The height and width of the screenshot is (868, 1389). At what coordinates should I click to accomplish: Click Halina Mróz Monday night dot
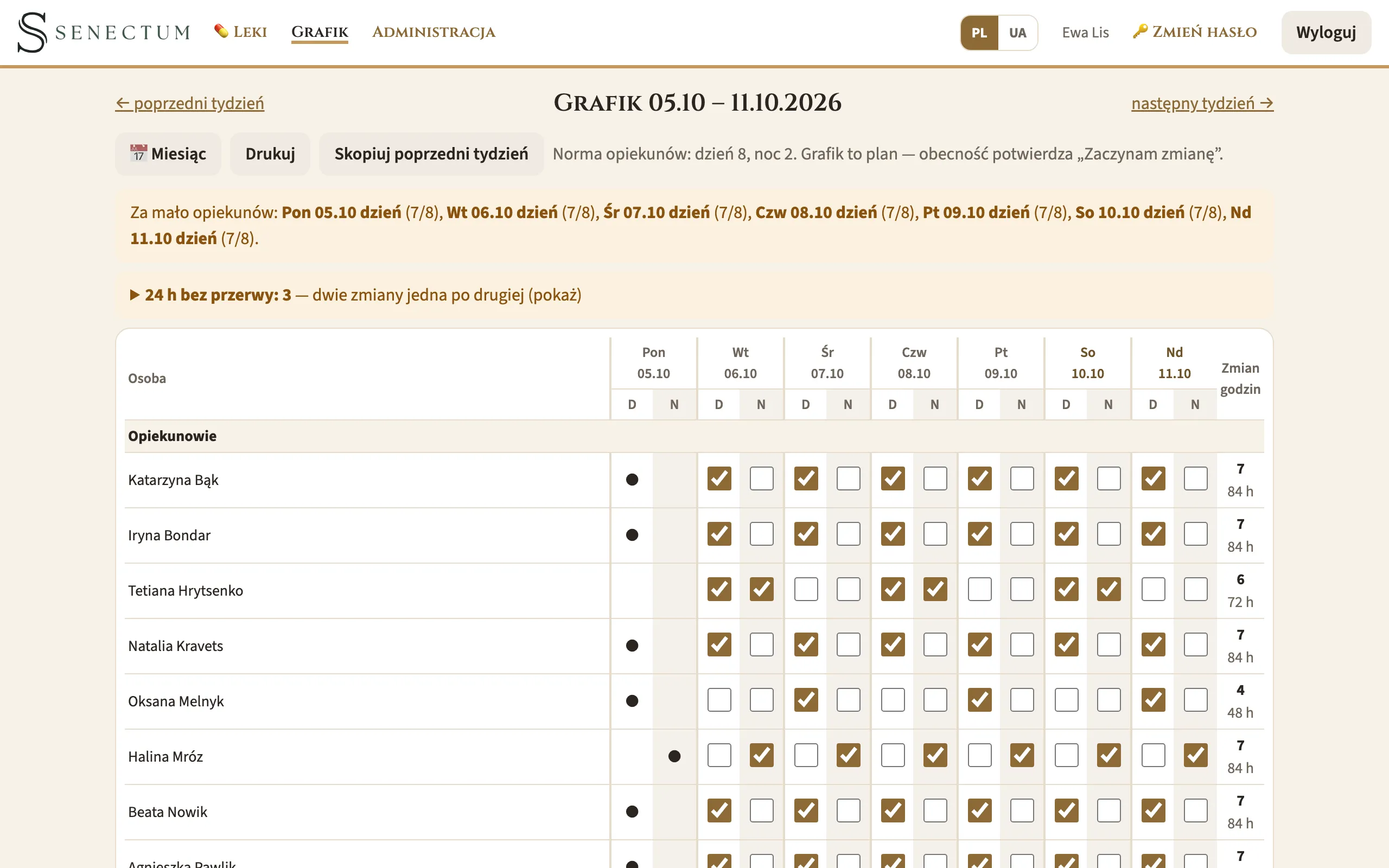pyautogui.click(x=674, y=756)
